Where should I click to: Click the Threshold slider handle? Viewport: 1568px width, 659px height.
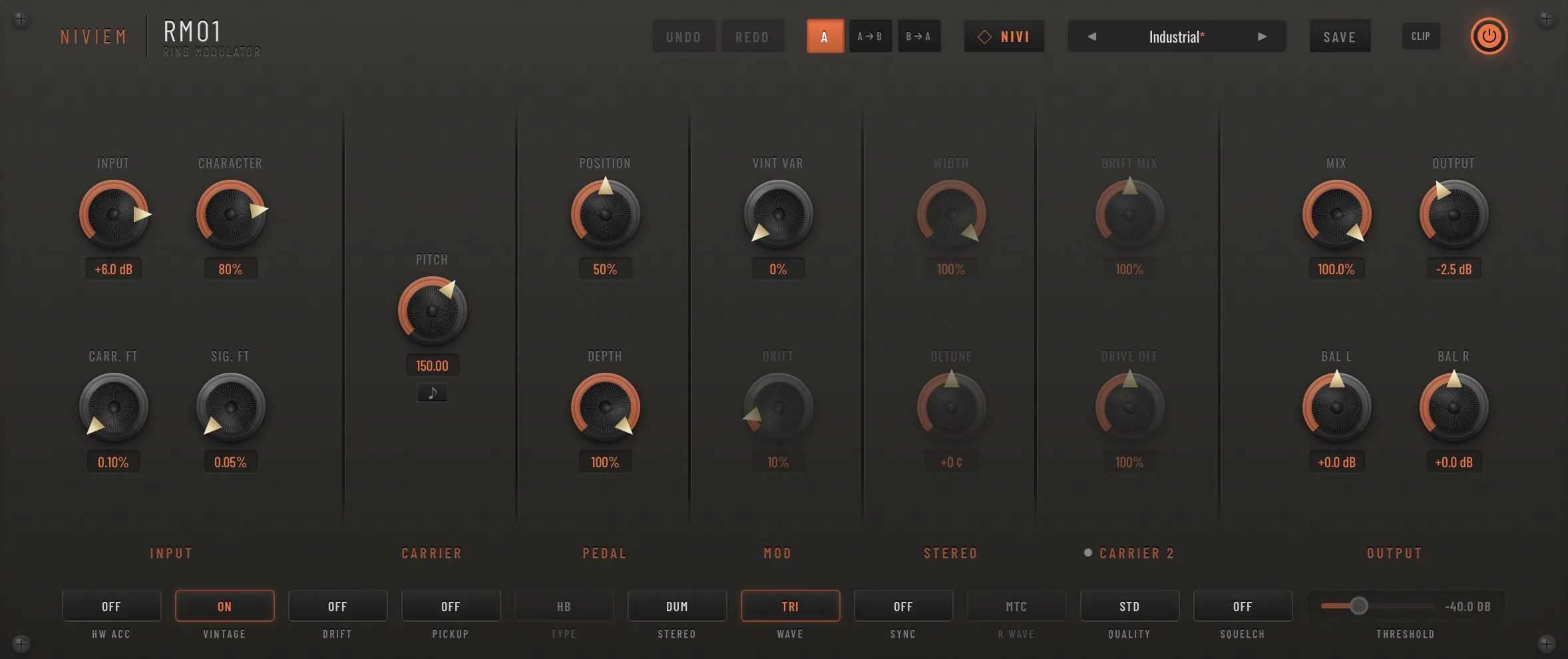(1359, 606)
